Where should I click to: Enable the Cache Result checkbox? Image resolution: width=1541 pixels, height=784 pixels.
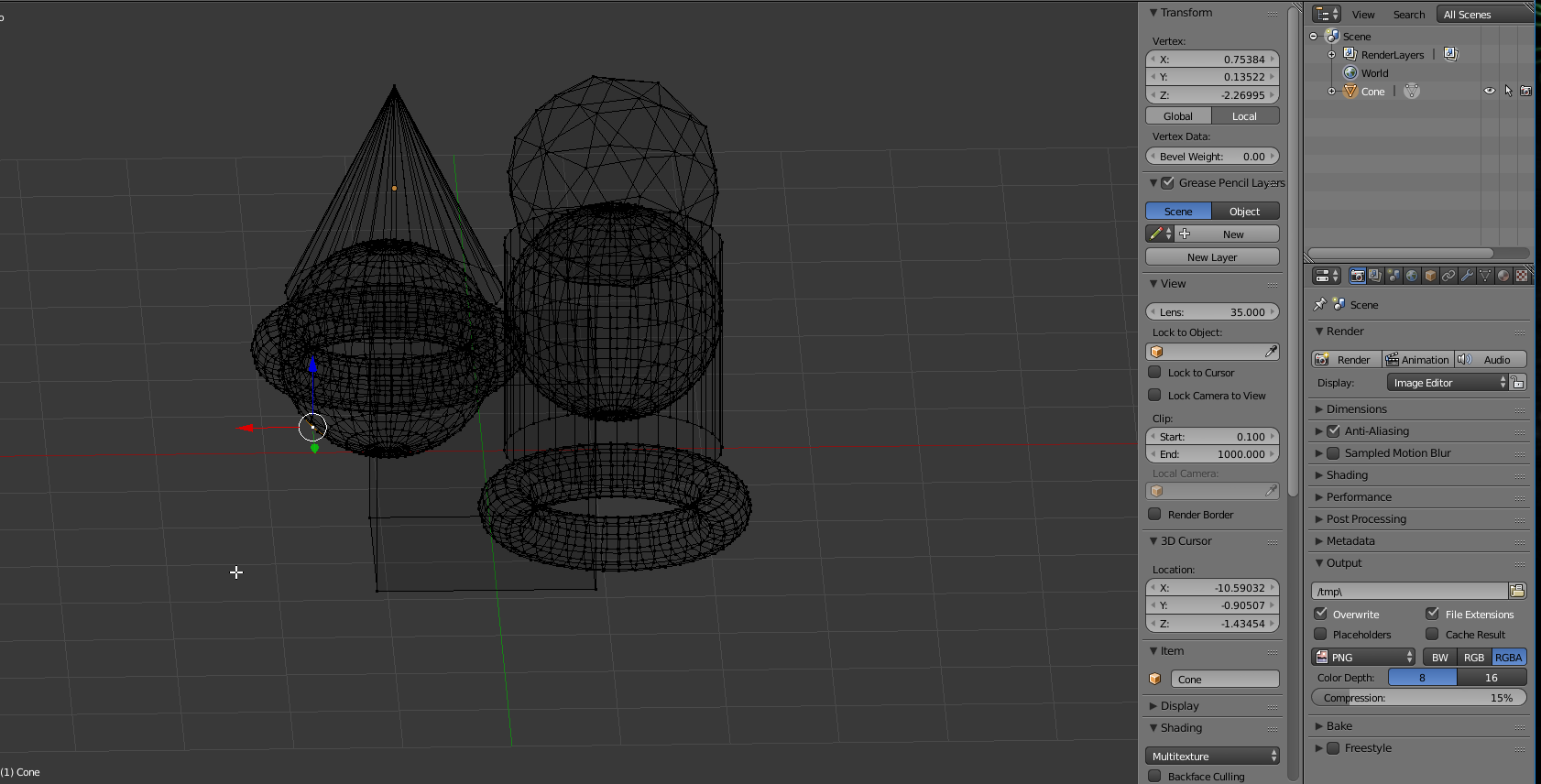coord(1432,634)
